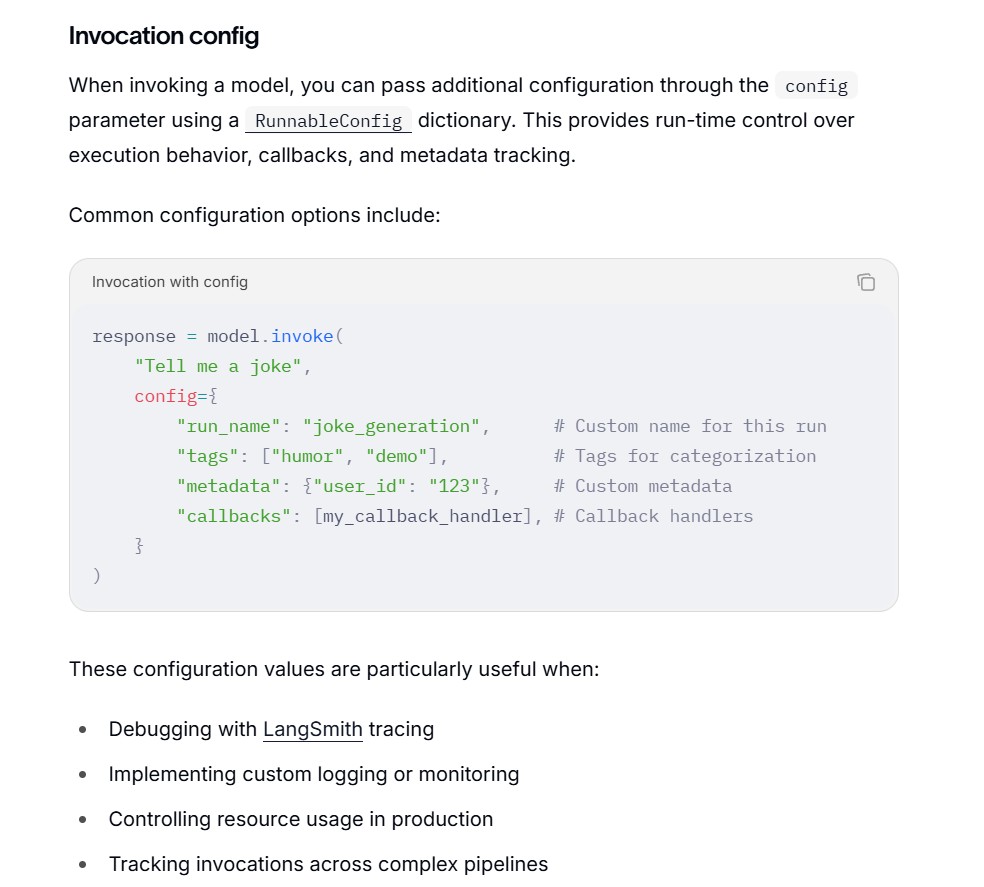Click the "callbacks" key in code
The height and width of the screenshot is (887, 984).
(x=233, y=516)
